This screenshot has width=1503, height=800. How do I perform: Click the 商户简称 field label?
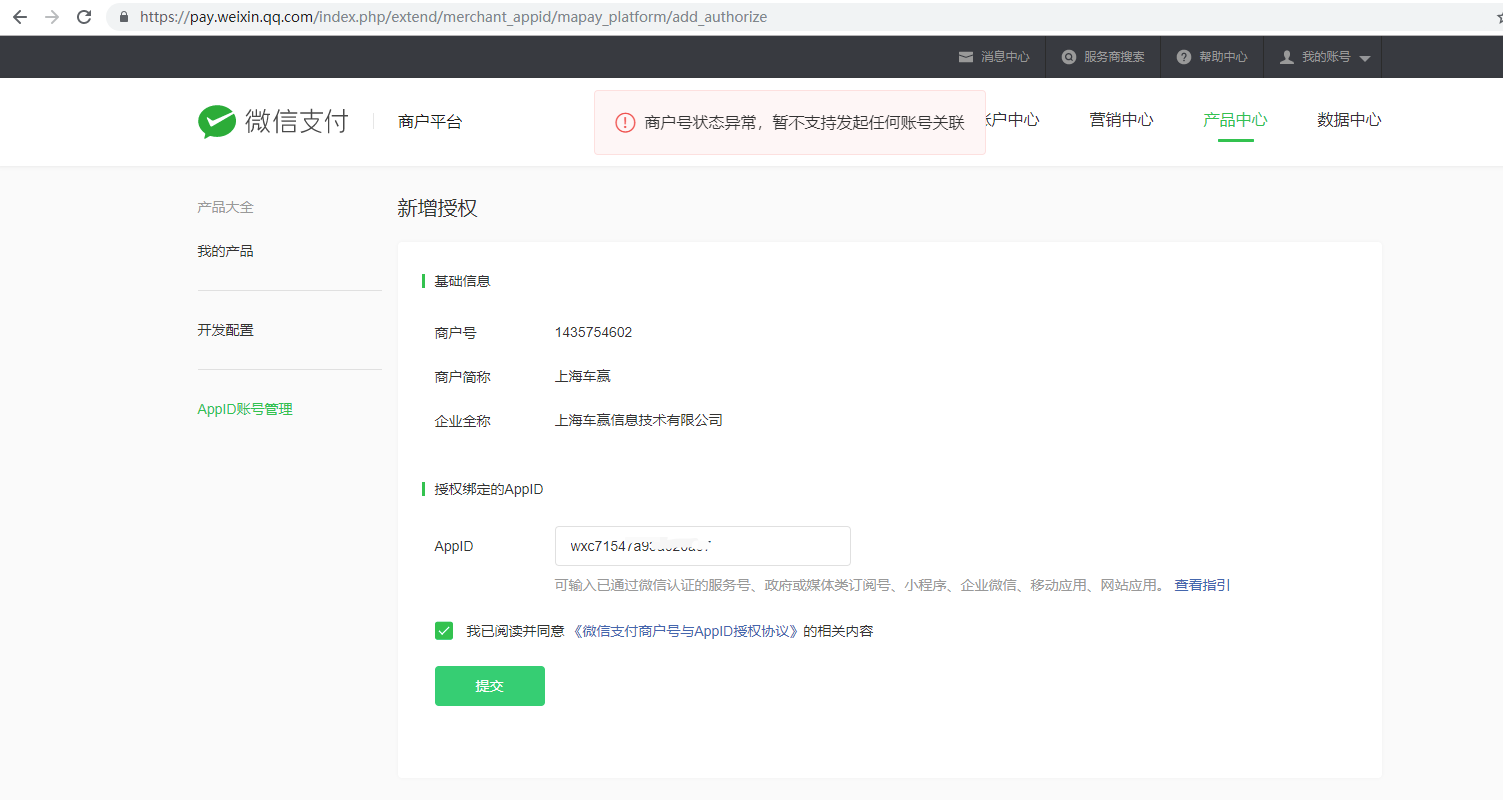[x=462, y=377]
